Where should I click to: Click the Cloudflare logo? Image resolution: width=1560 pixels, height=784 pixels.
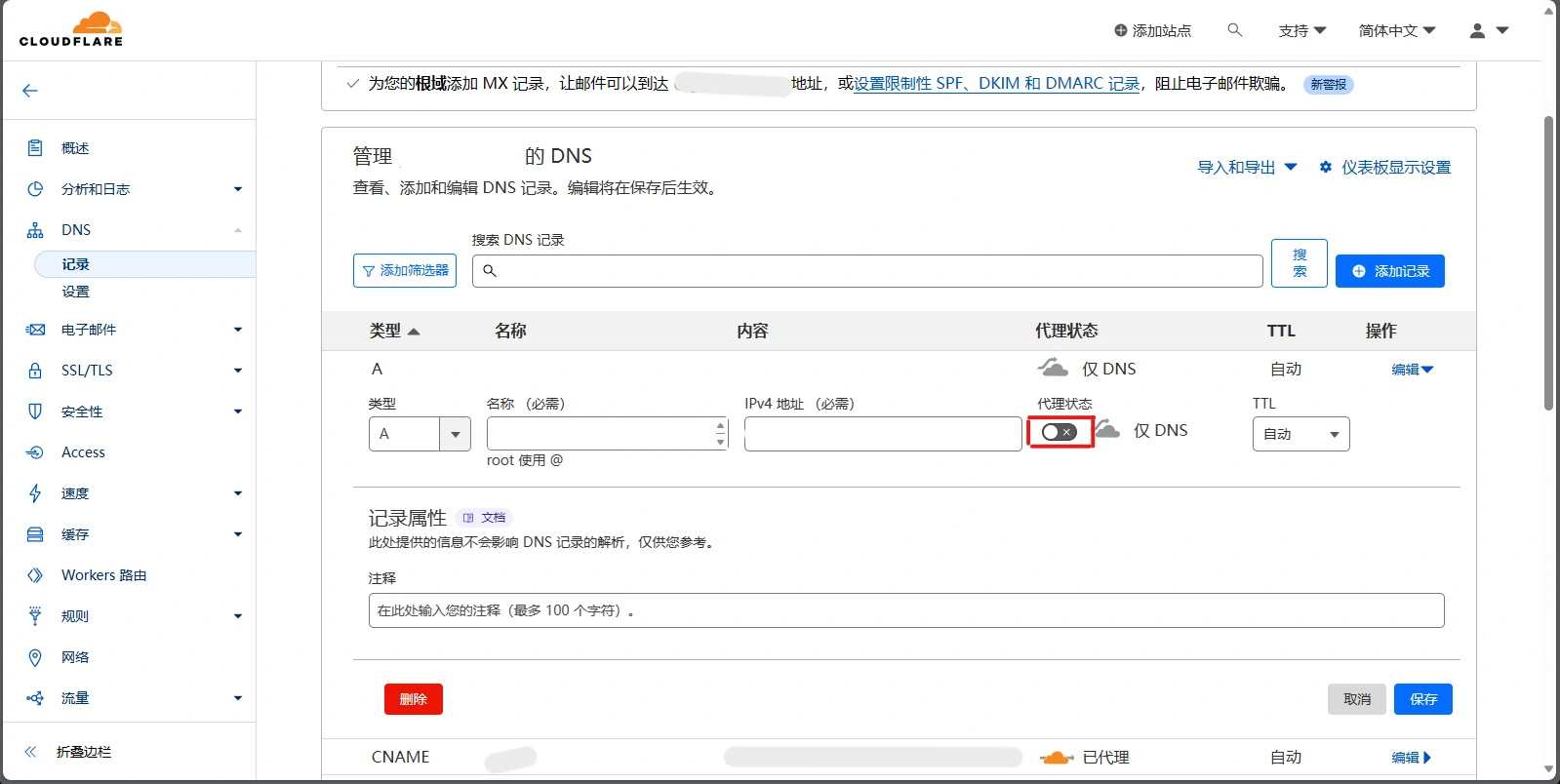point(71,29)
